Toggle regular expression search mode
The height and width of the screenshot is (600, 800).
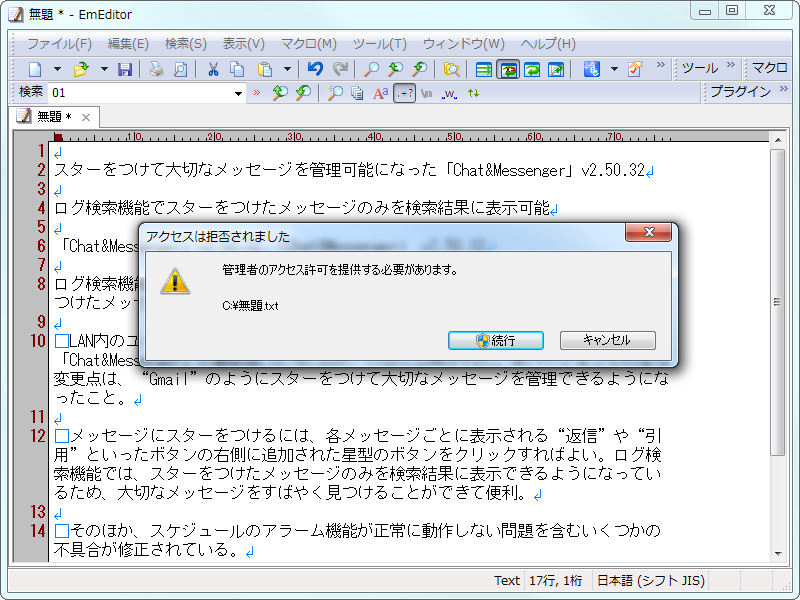coord(403,92)
